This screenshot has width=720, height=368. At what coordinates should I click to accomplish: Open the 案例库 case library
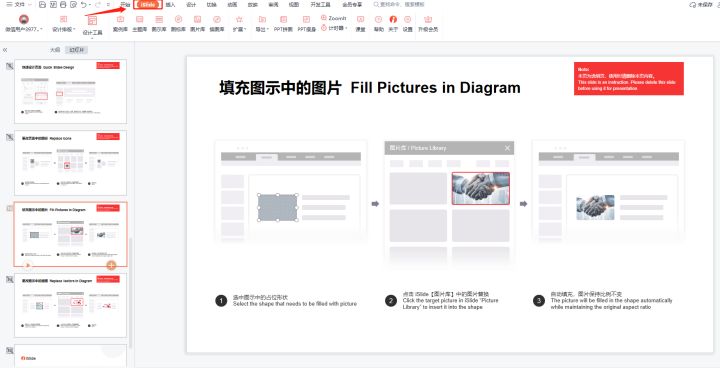pyautogui.click(x=120, y=23)
